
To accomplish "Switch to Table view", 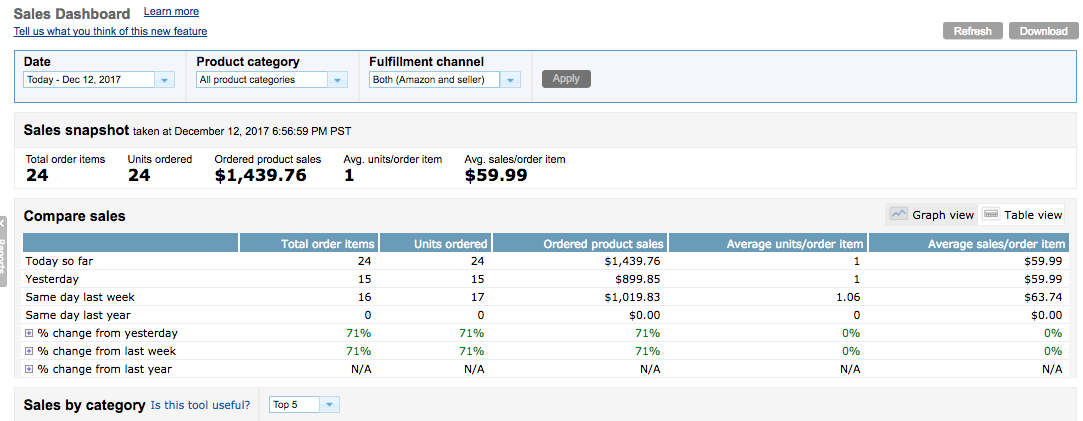I will click(1022, 215).
